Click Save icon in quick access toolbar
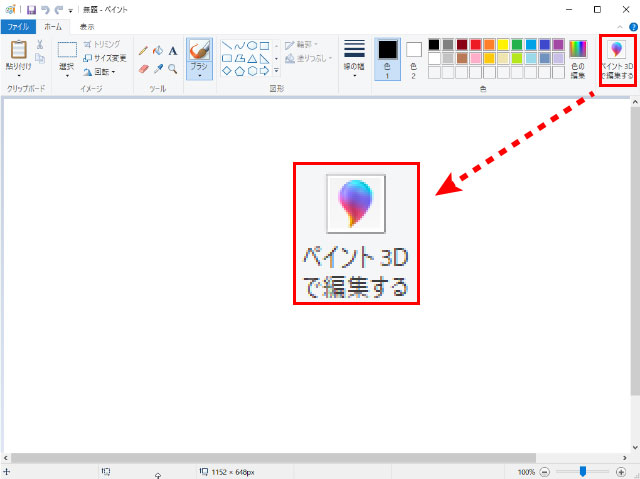The image size is (640, 479). click(31, 10)
